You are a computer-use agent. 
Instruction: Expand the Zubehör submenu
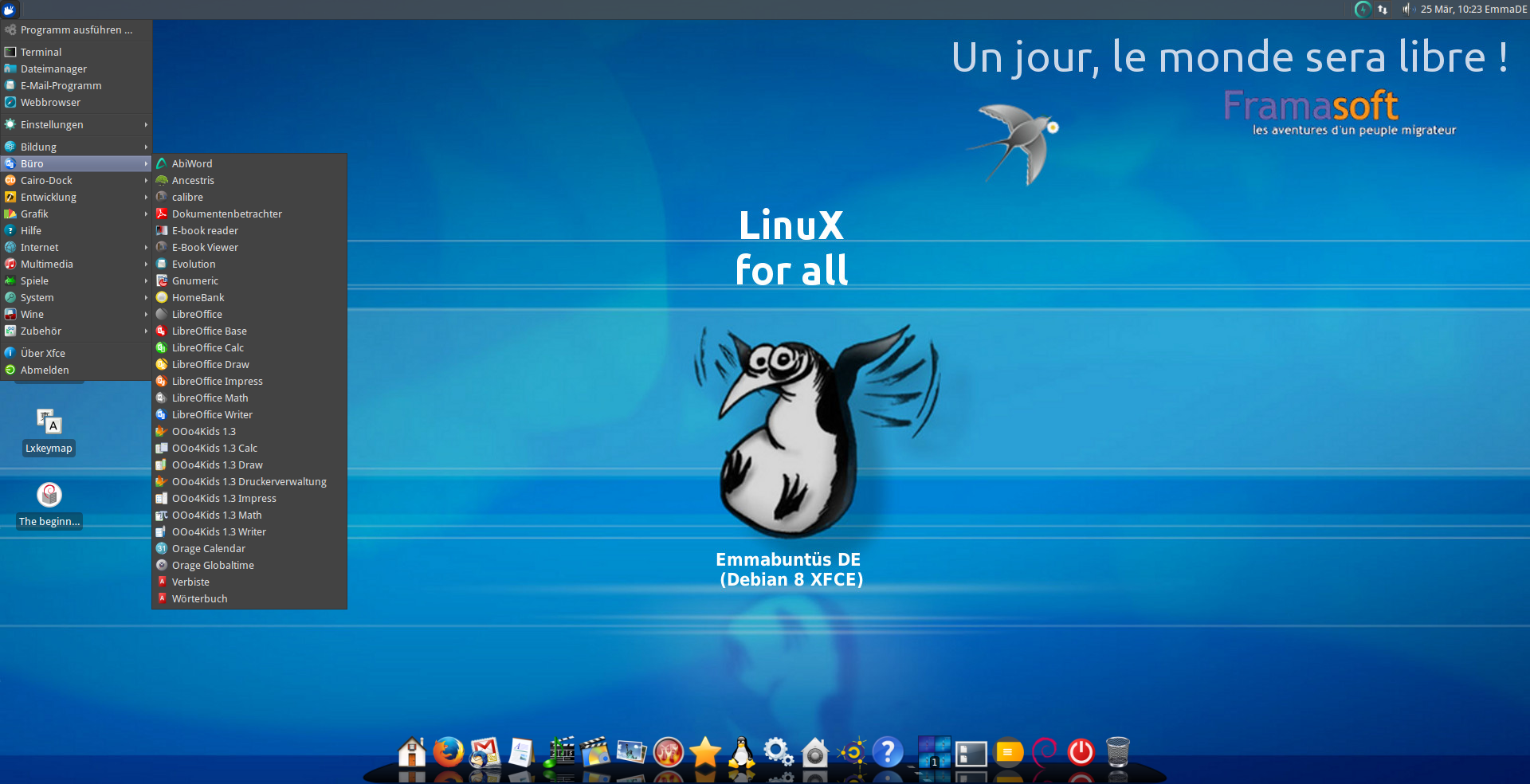point(76,331)
